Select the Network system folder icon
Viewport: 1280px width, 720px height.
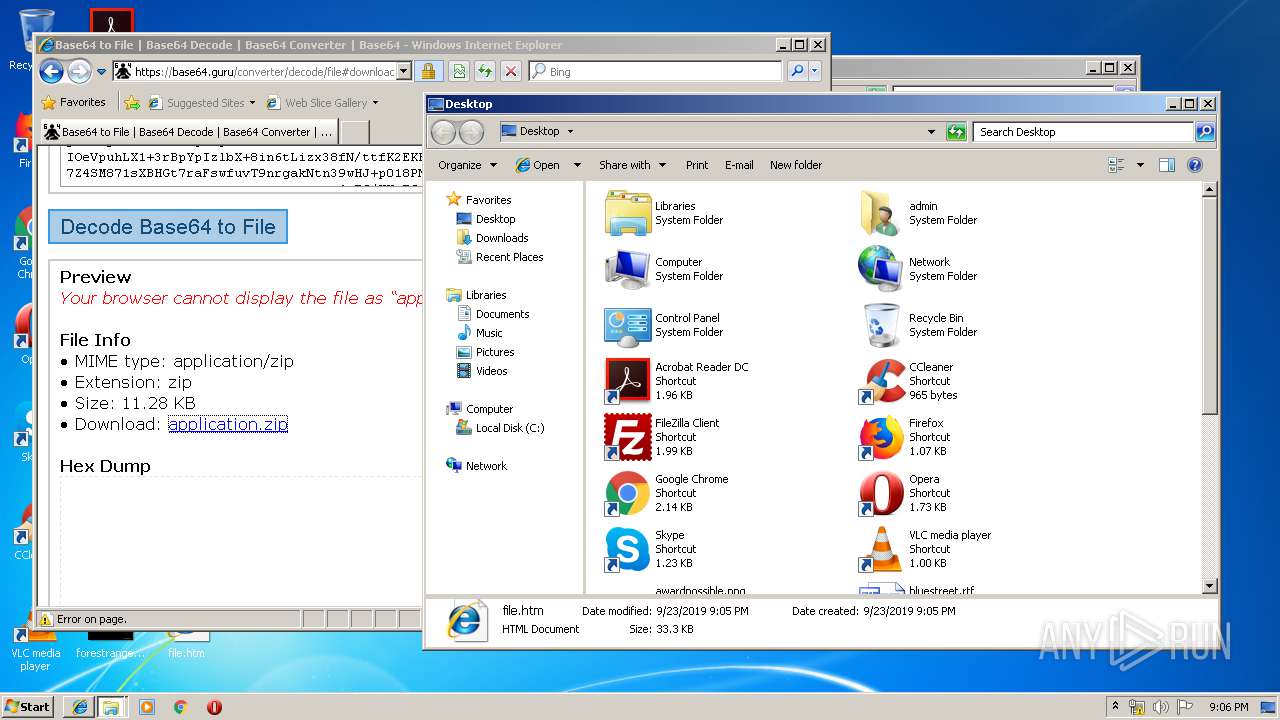881,269
